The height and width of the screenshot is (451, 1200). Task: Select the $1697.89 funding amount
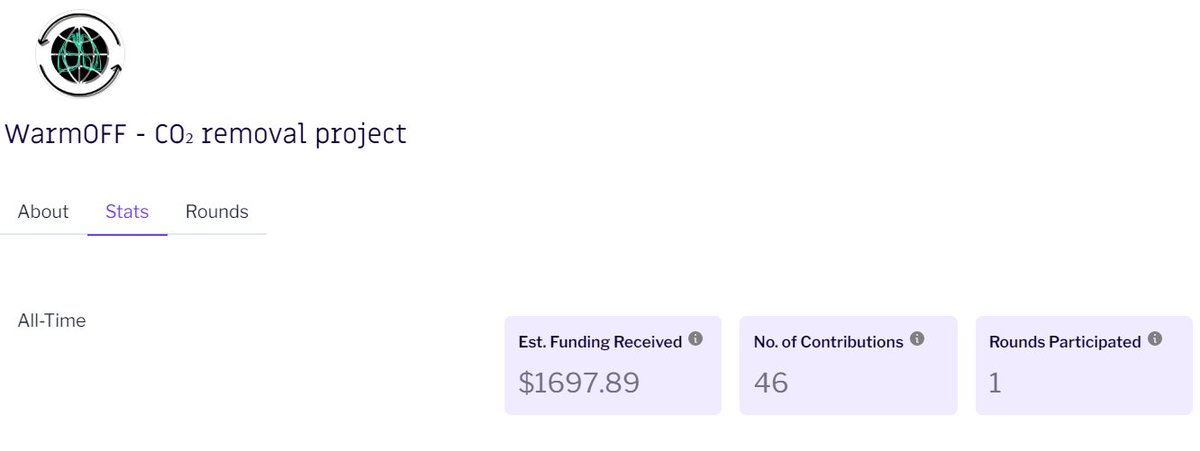pyautogui.click(x=579, y=382)
